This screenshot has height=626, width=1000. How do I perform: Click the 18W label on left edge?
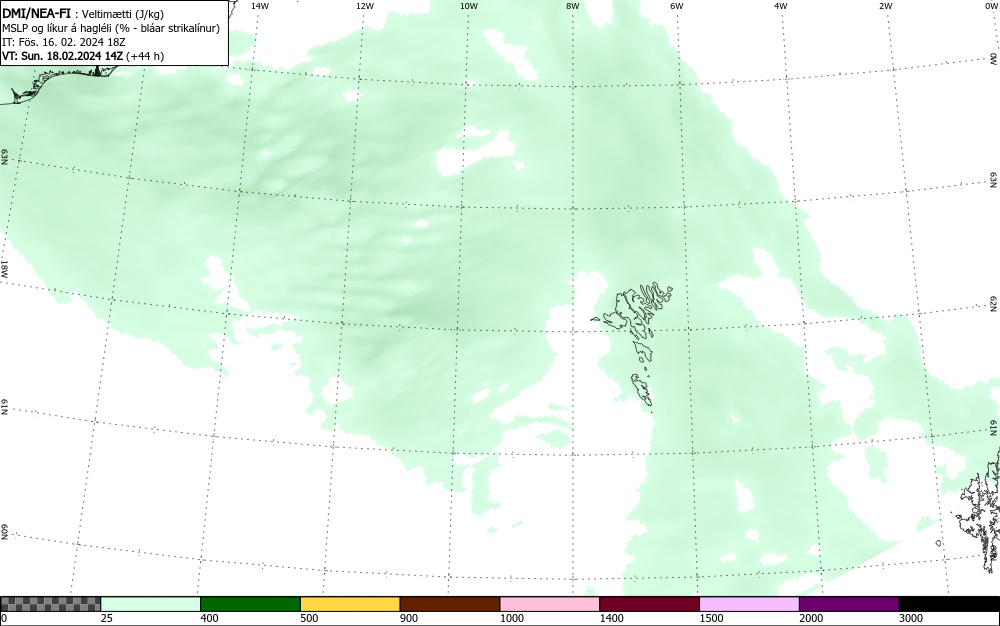(4, 268)
